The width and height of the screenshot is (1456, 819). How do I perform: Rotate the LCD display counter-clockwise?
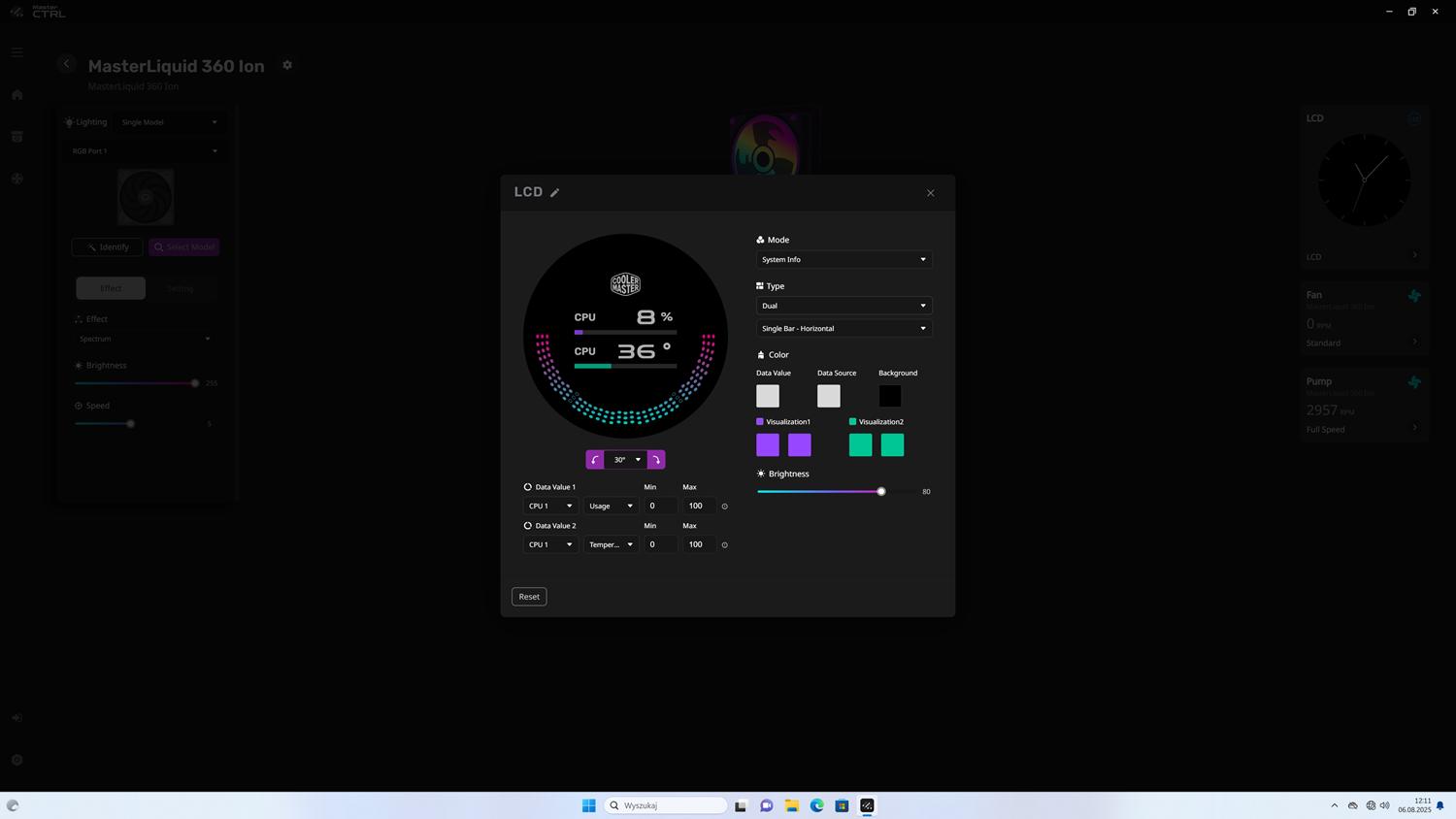[595, 460]
